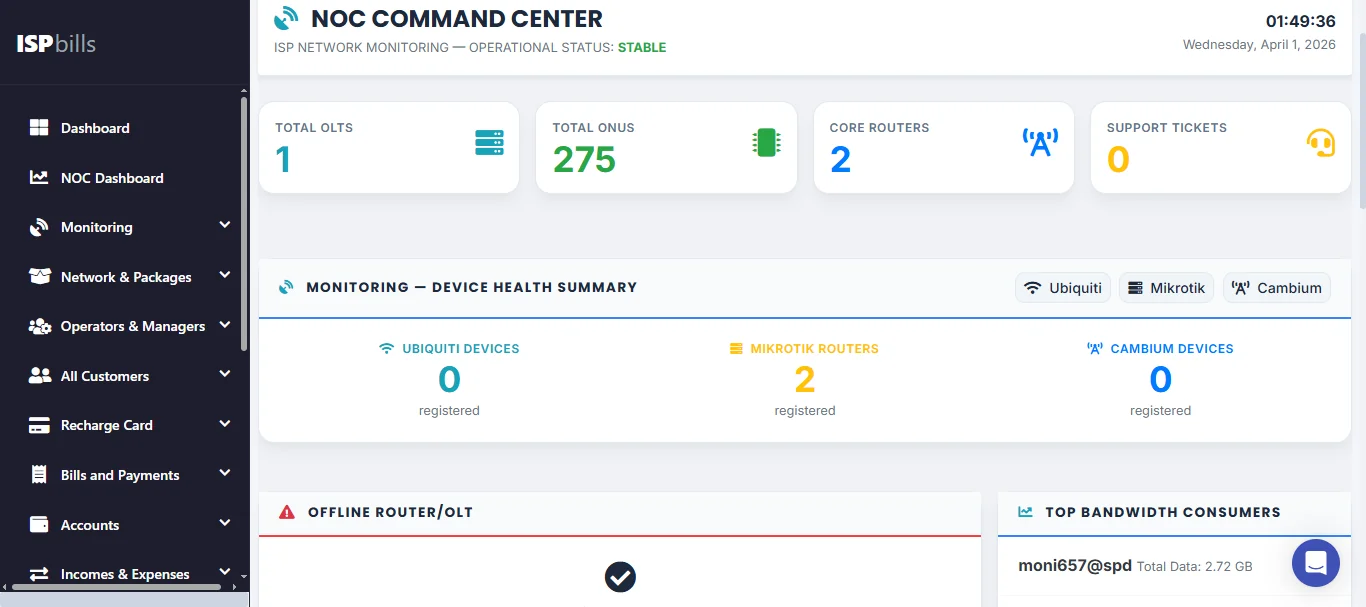
Task: Open the Intercom chat bubble icon
Action: [x=1315, y=563]
